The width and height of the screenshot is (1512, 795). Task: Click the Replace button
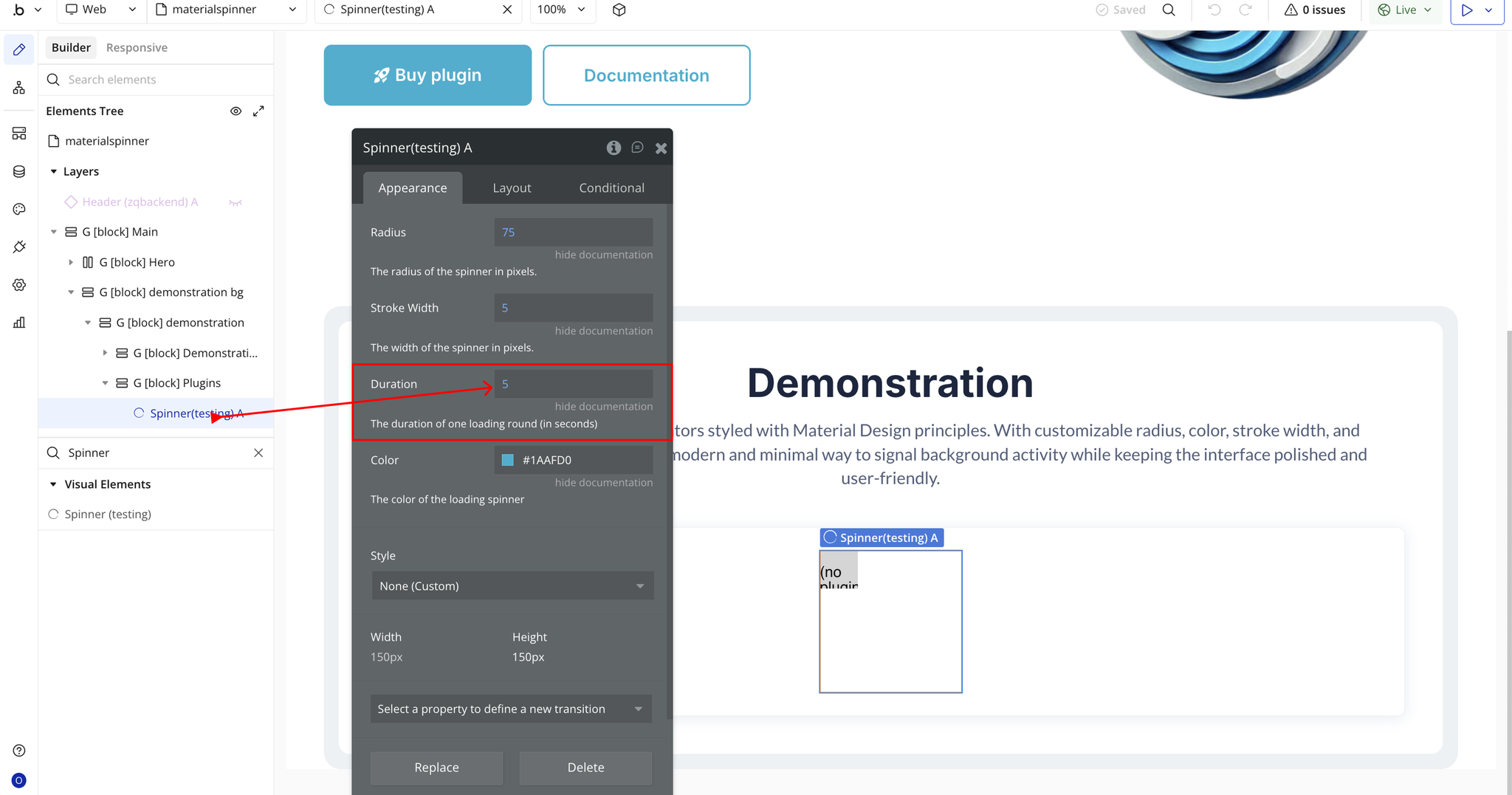[x=436, y=768]
